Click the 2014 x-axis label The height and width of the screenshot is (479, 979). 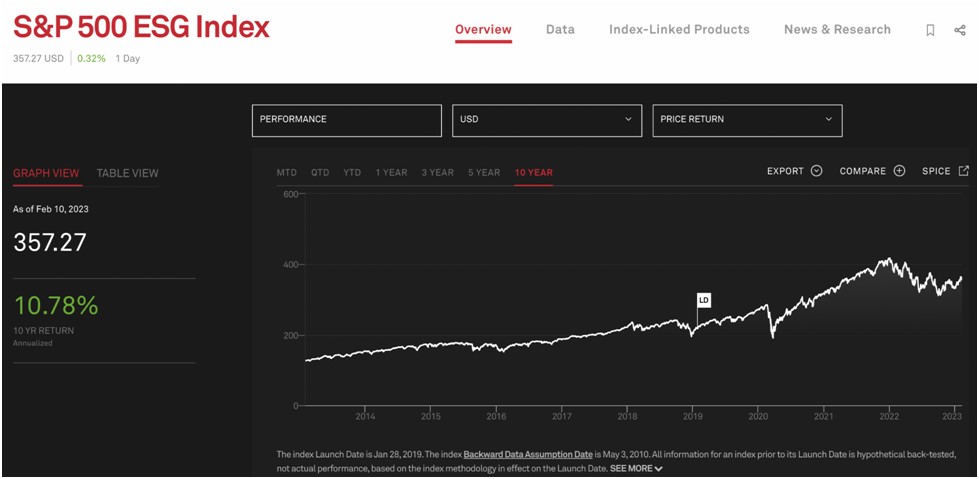pos(365,416)
